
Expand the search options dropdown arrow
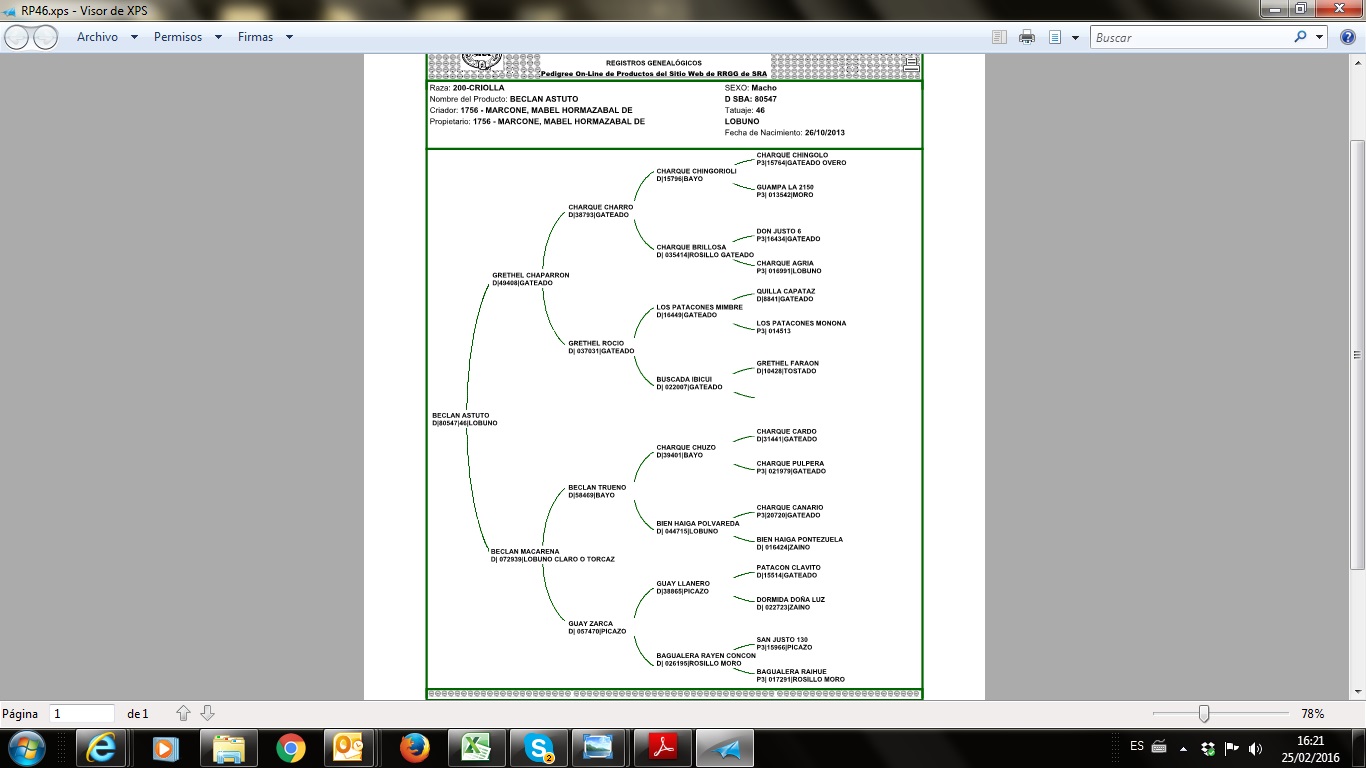click(x=1319, y=37)
